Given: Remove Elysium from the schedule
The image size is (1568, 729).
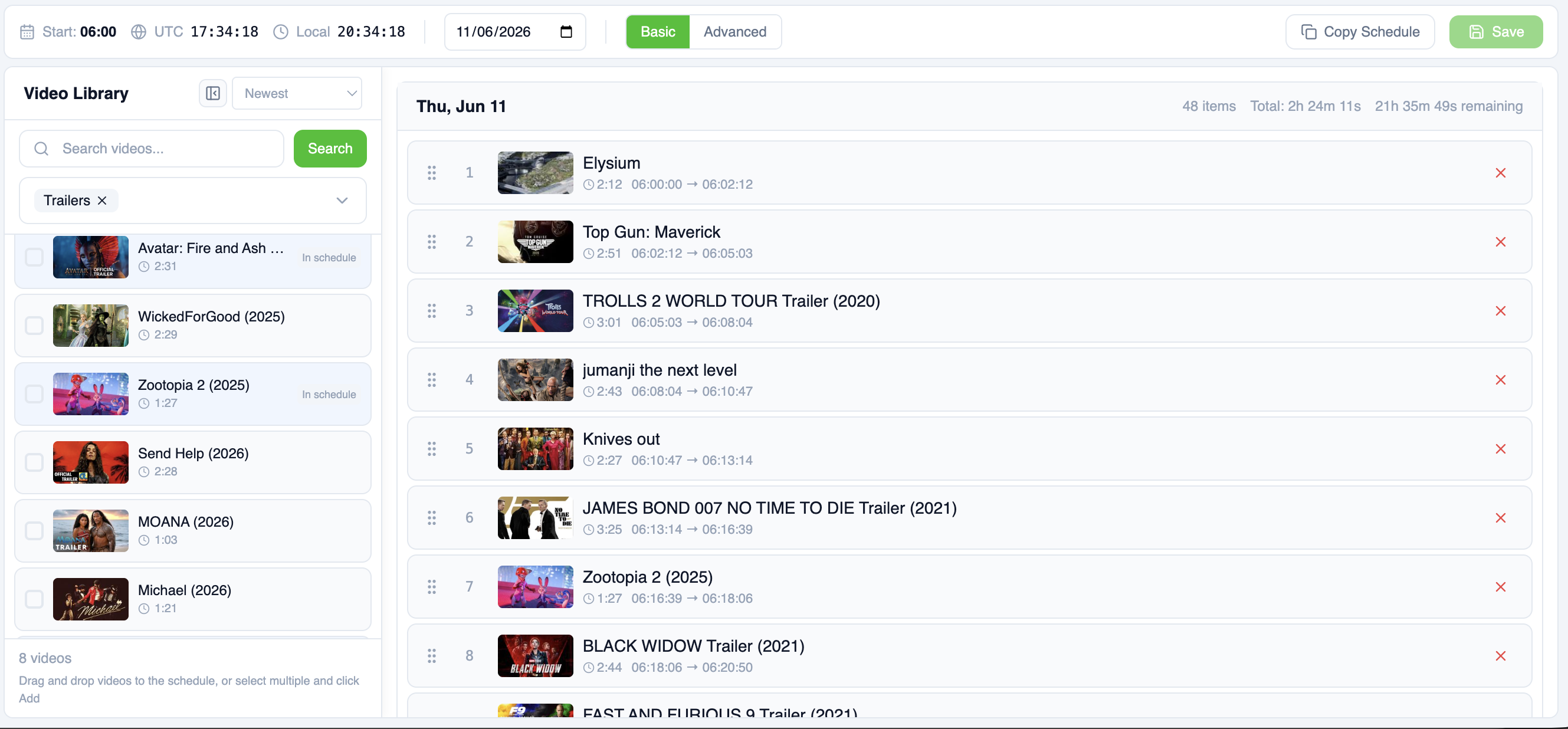Looking at the screenshot, I should pyautogui.click(x=1500, y=173).
